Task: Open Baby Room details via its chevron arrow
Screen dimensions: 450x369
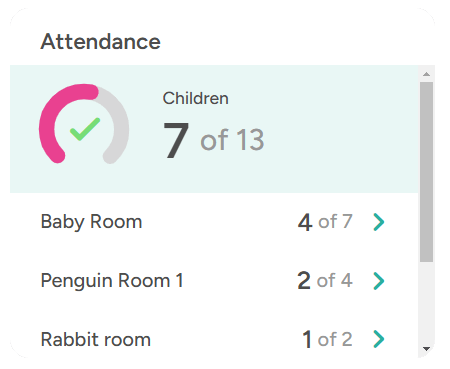Action: pyautogui.click(x=379, y=222)
